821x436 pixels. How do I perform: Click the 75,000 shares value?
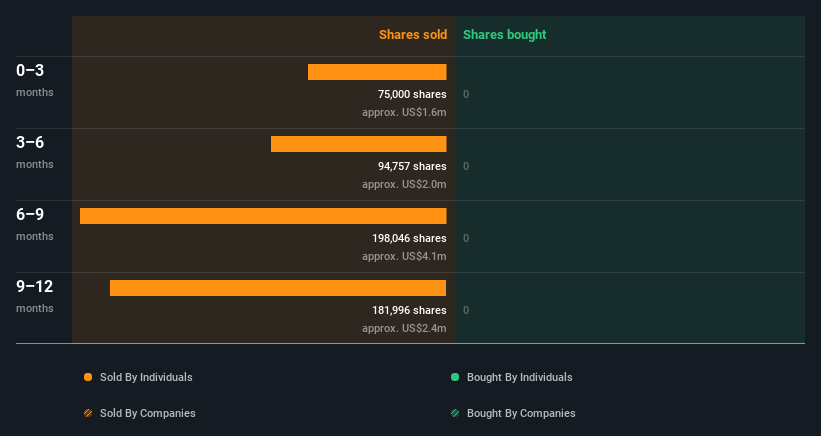(412, 94)
